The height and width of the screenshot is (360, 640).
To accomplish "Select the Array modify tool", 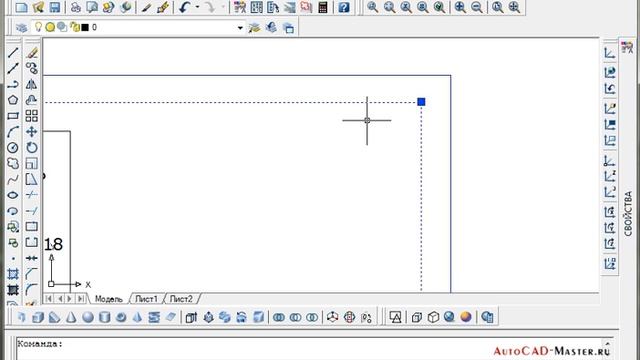I will pyautogui.click(x=32, y=116).
